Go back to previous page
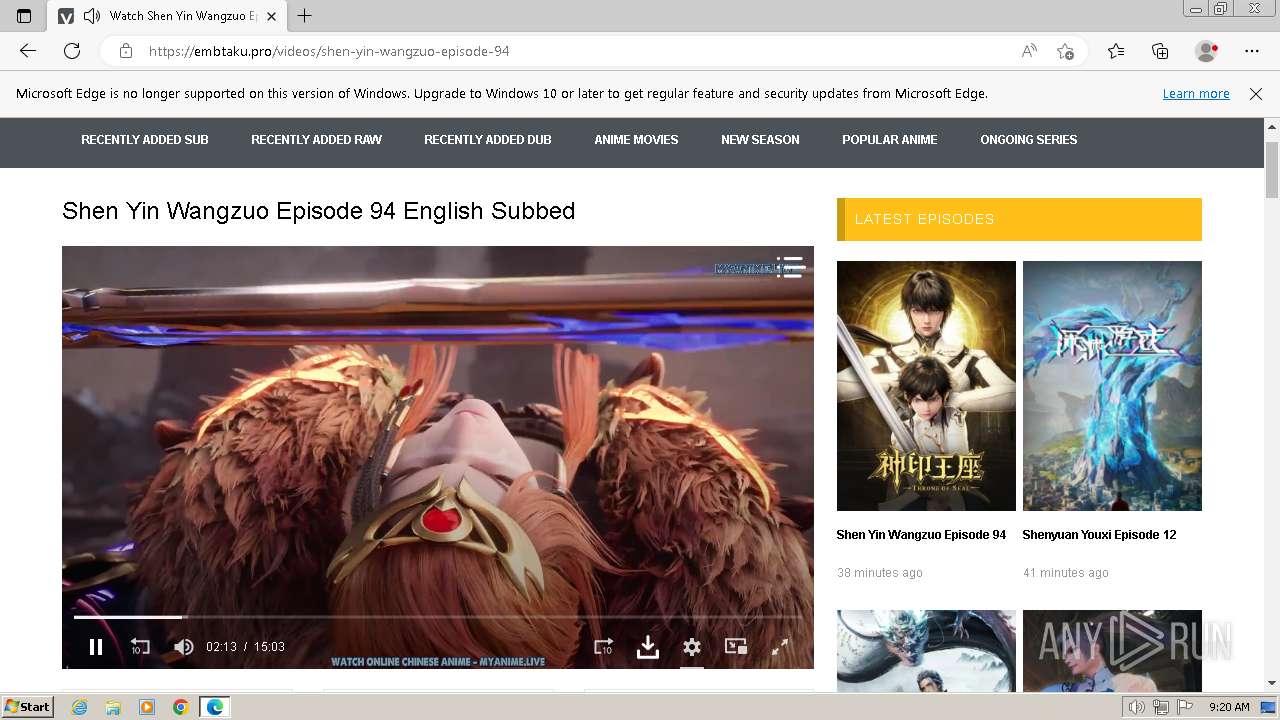Screen dimensions: 1280x720 [x=28, y=51]
